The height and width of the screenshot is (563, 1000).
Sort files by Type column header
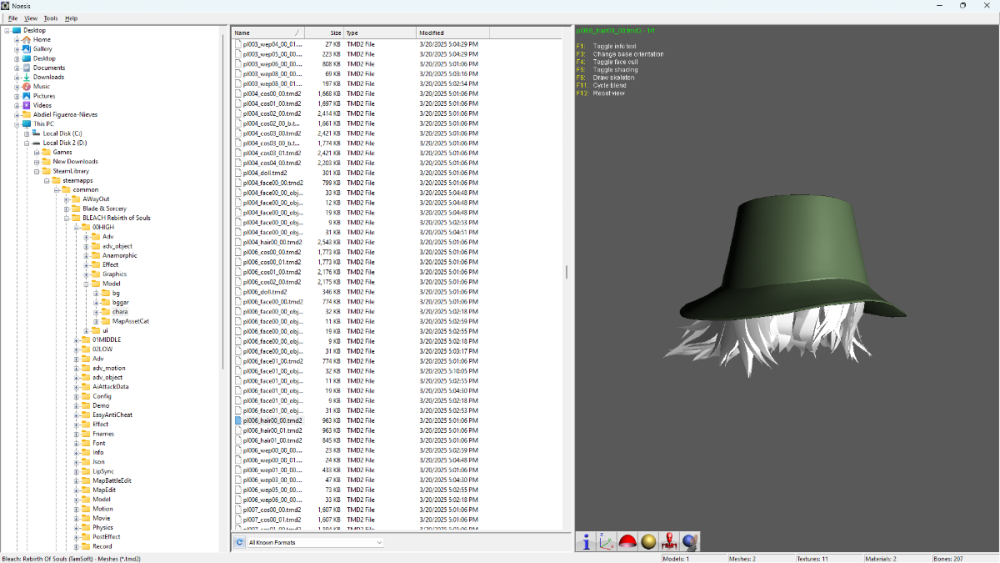click(x=379, y=33)
